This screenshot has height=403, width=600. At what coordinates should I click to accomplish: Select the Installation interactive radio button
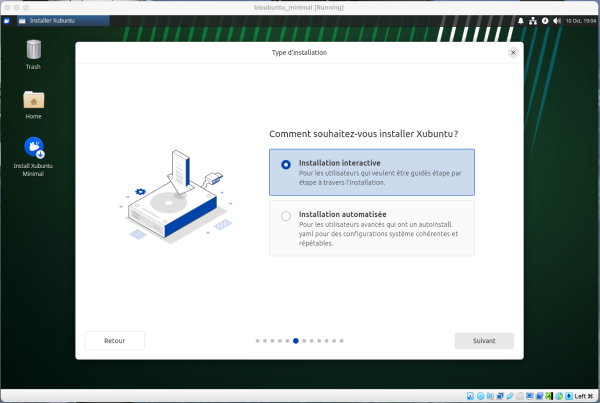286,165
